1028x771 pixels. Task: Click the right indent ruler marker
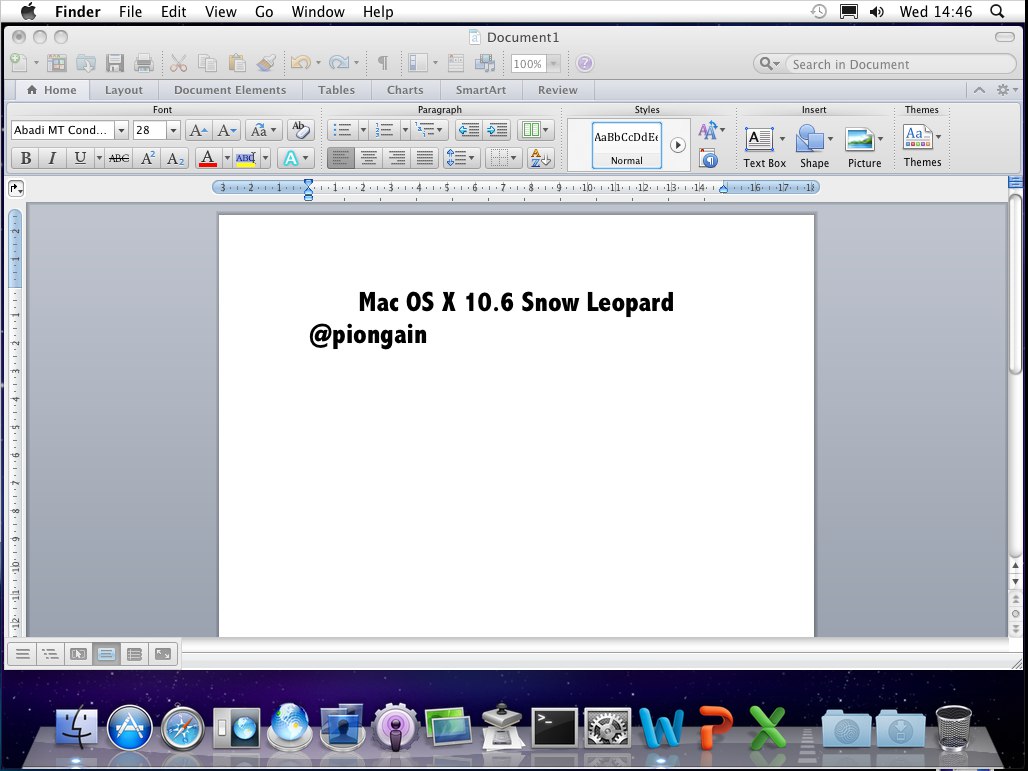click(723, 188)
